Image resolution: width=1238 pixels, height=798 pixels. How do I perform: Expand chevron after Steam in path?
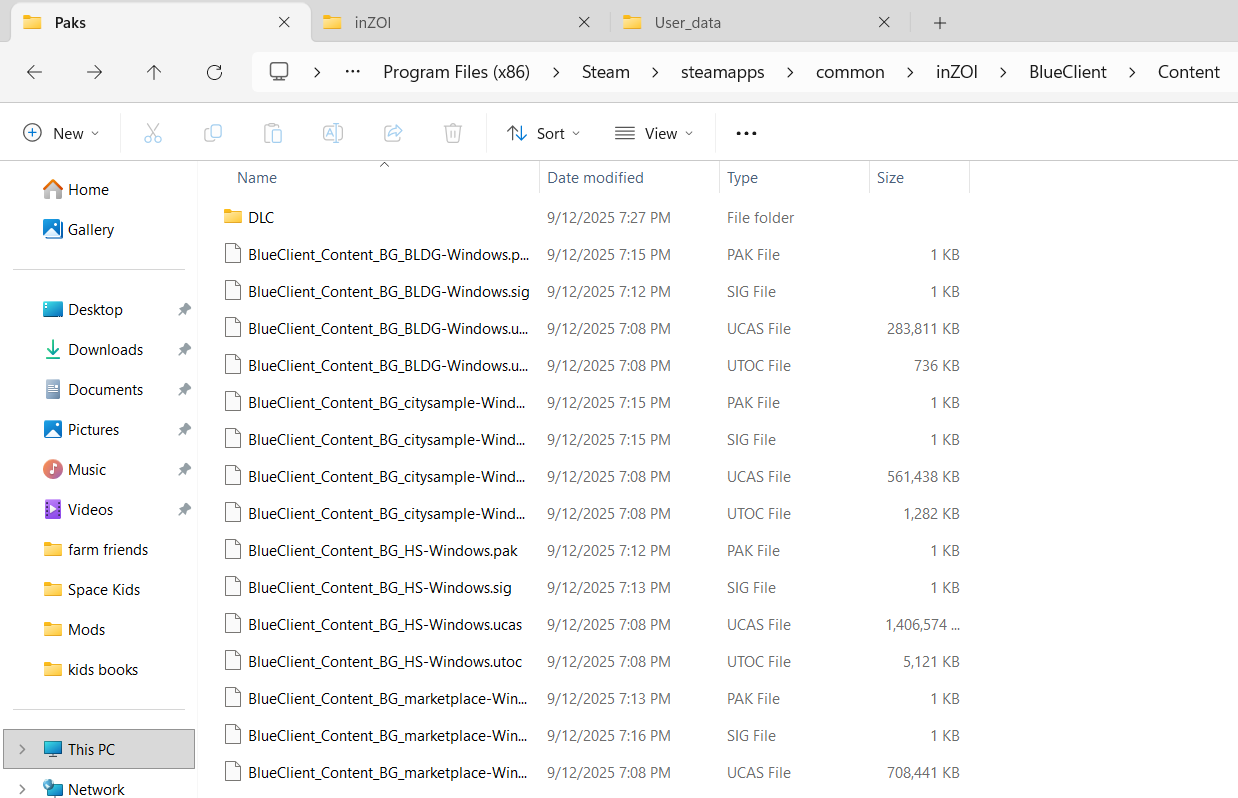coord(656,72)
